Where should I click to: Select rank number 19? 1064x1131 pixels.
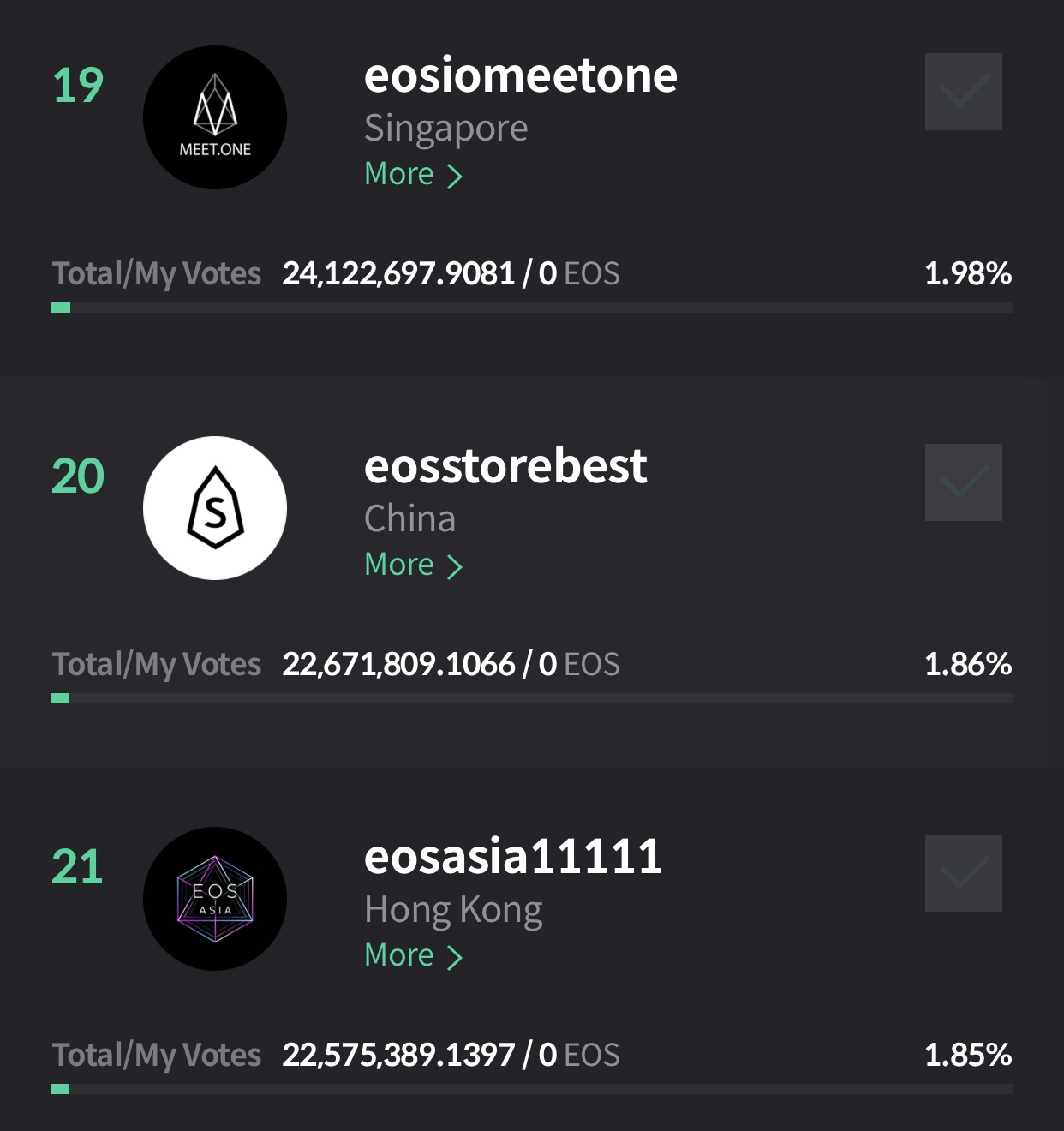point(78,86)
